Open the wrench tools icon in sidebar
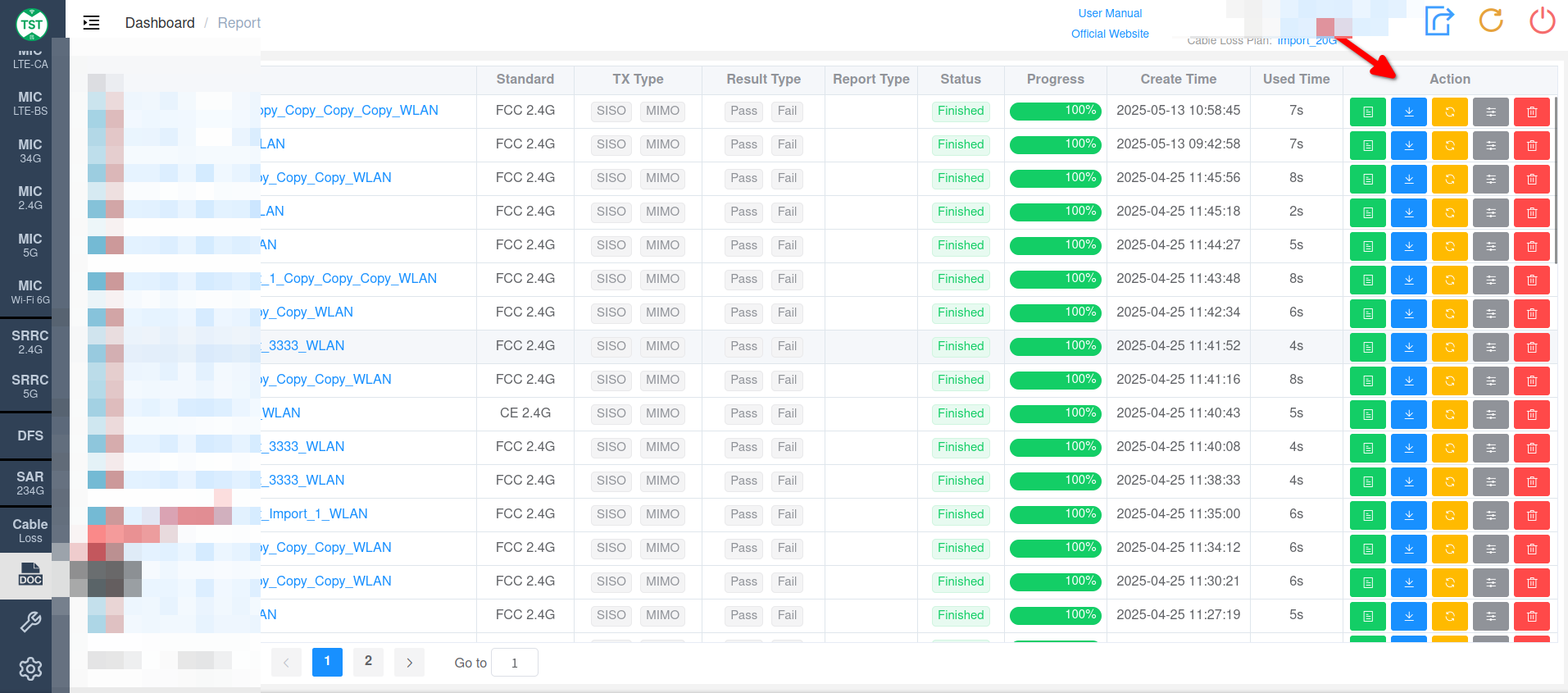 pos(30,622)
